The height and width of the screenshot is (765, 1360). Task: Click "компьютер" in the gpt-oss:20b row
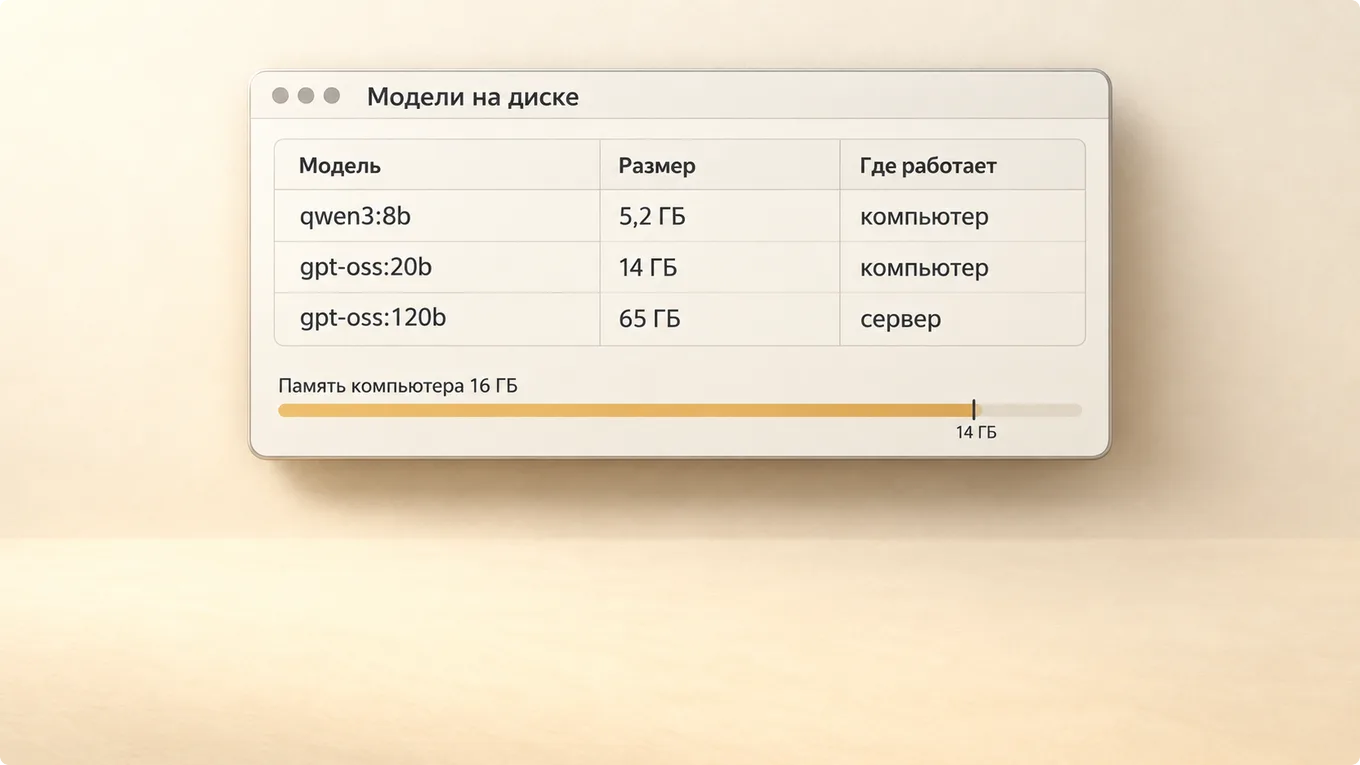pos(924,268)
